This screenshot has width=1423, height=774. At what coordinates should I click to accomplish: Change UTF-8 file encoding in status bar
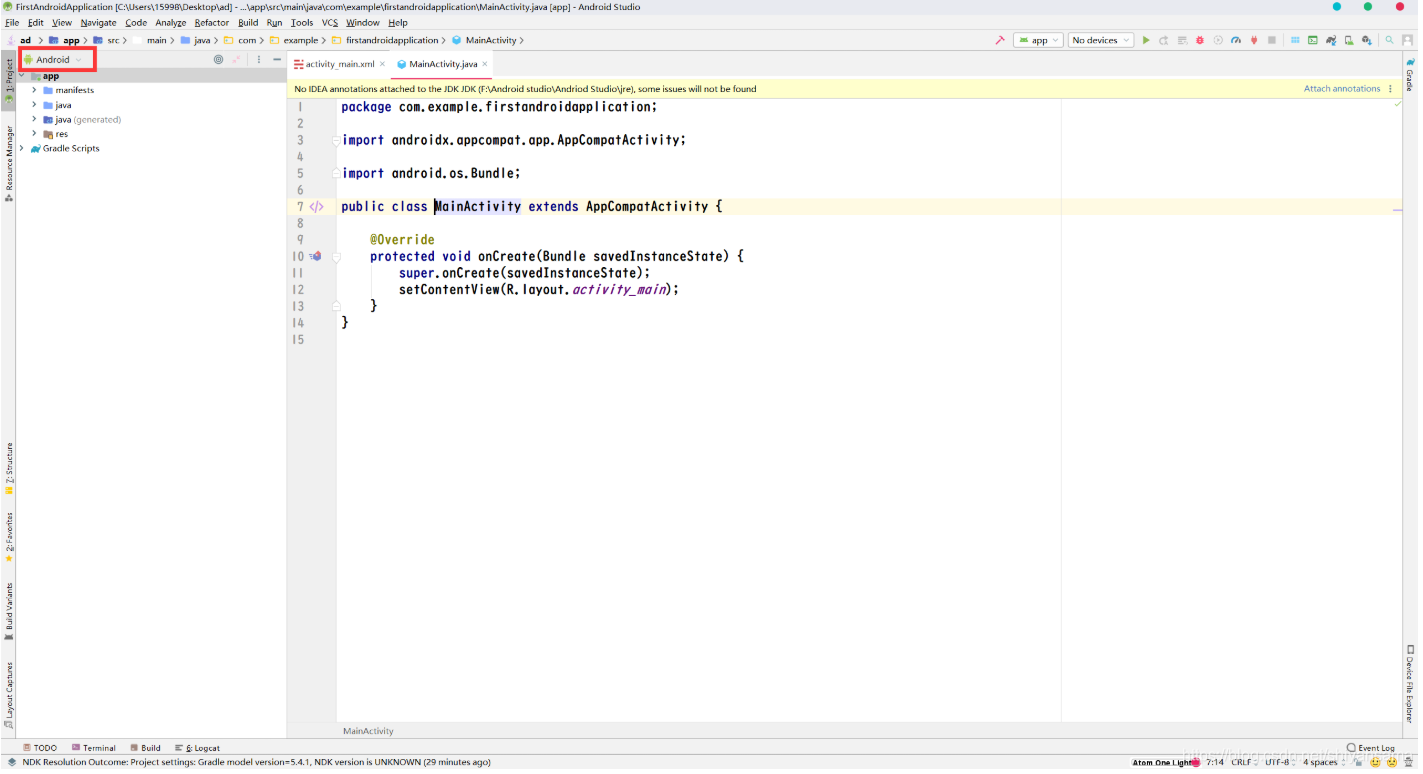click(x=1279, y=762)
